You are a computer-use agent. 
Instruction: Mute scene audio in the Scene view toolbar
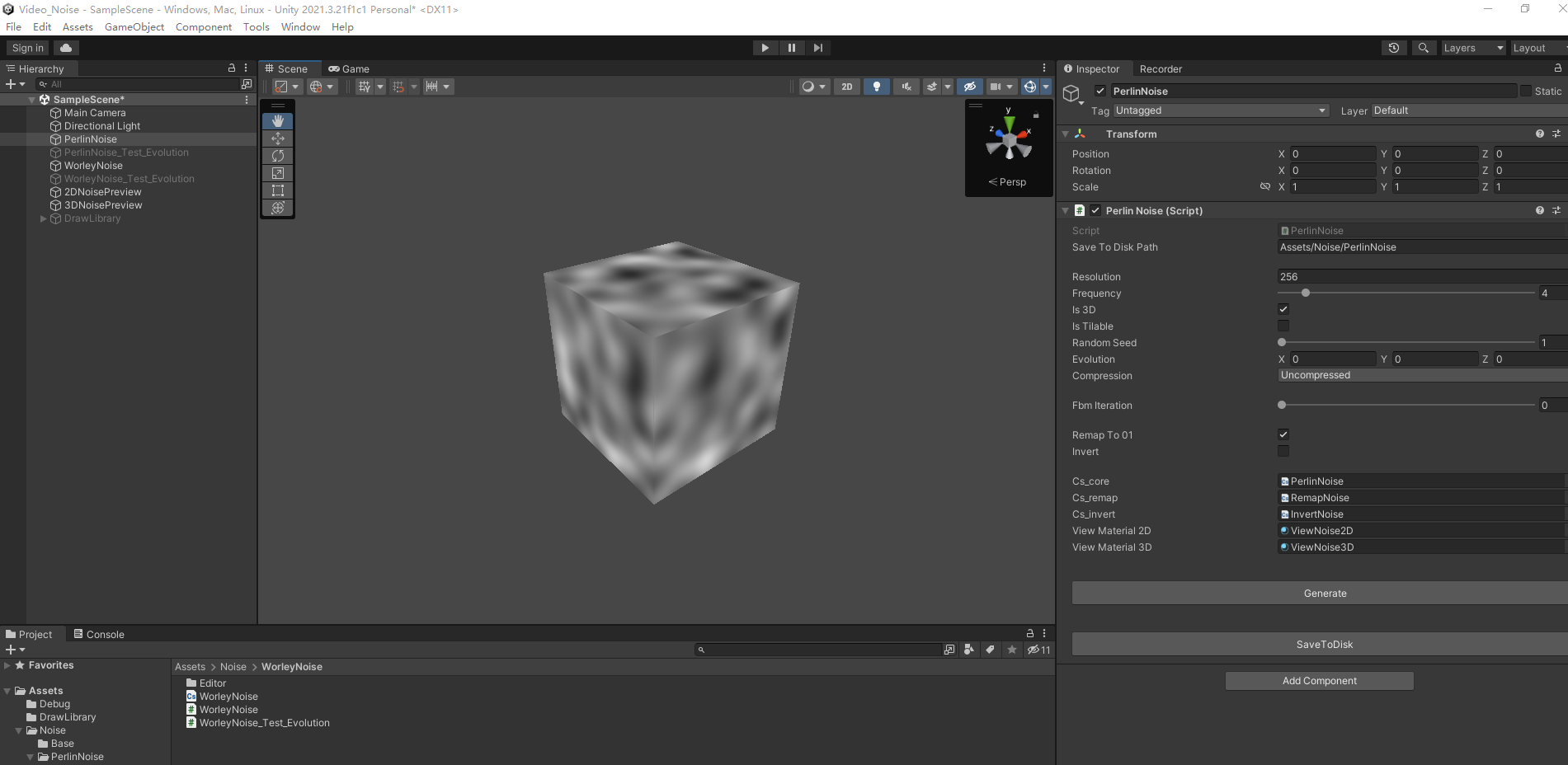pos(906,87)
